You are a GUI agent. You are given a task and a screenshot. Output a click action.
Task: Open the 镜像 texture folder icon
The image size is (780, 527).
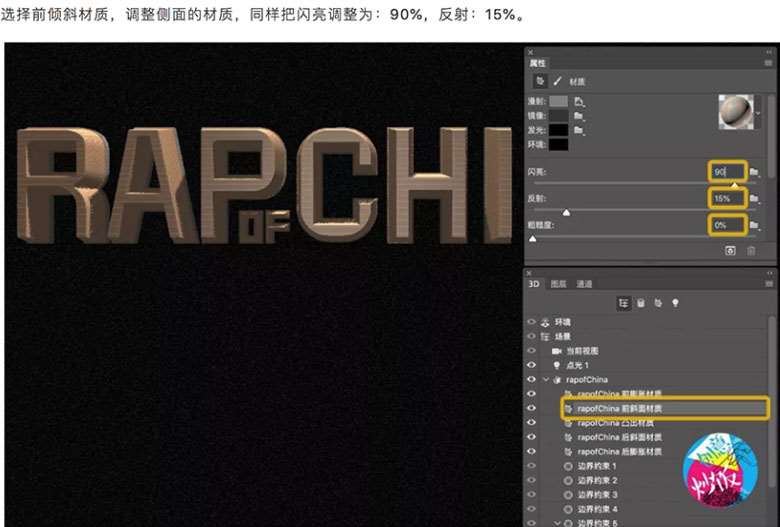tap(579, 116)
